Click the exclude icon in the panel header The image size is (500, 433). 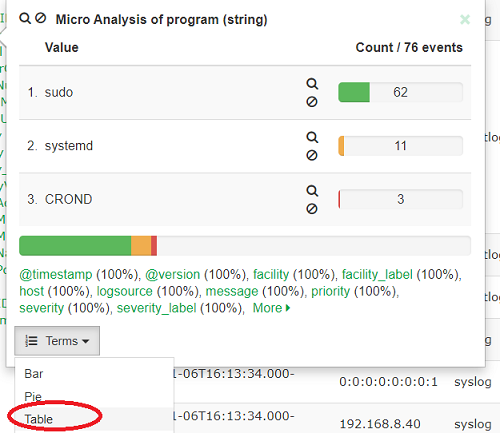41,18
